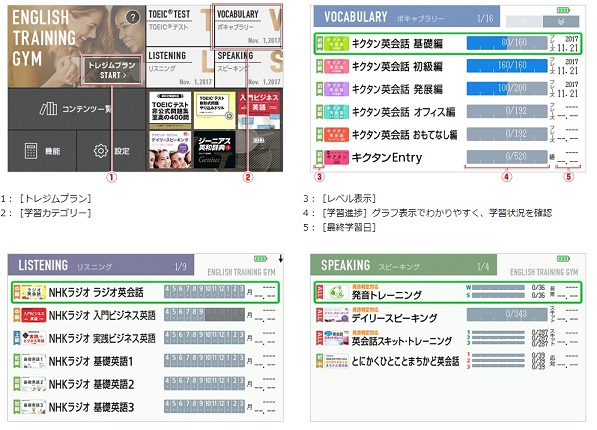Open the LISTENING category tile

[x=180, y=67]
